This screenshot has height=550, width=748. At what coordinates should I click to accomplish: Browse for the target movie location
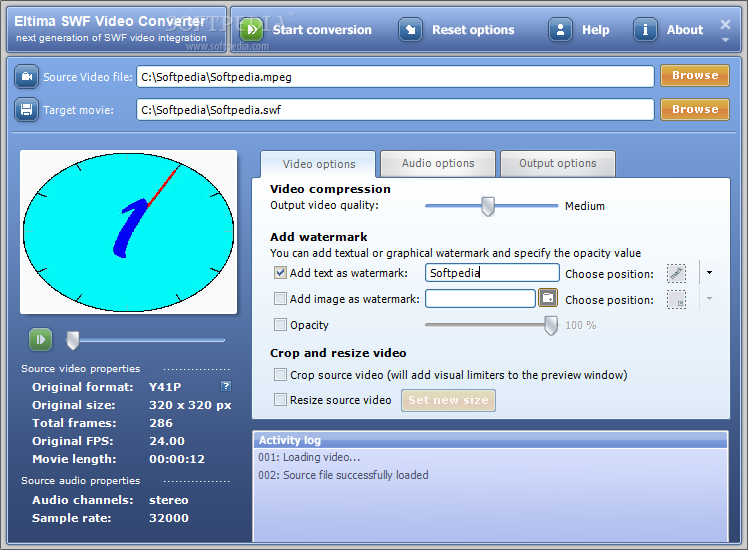coord(695,109)
